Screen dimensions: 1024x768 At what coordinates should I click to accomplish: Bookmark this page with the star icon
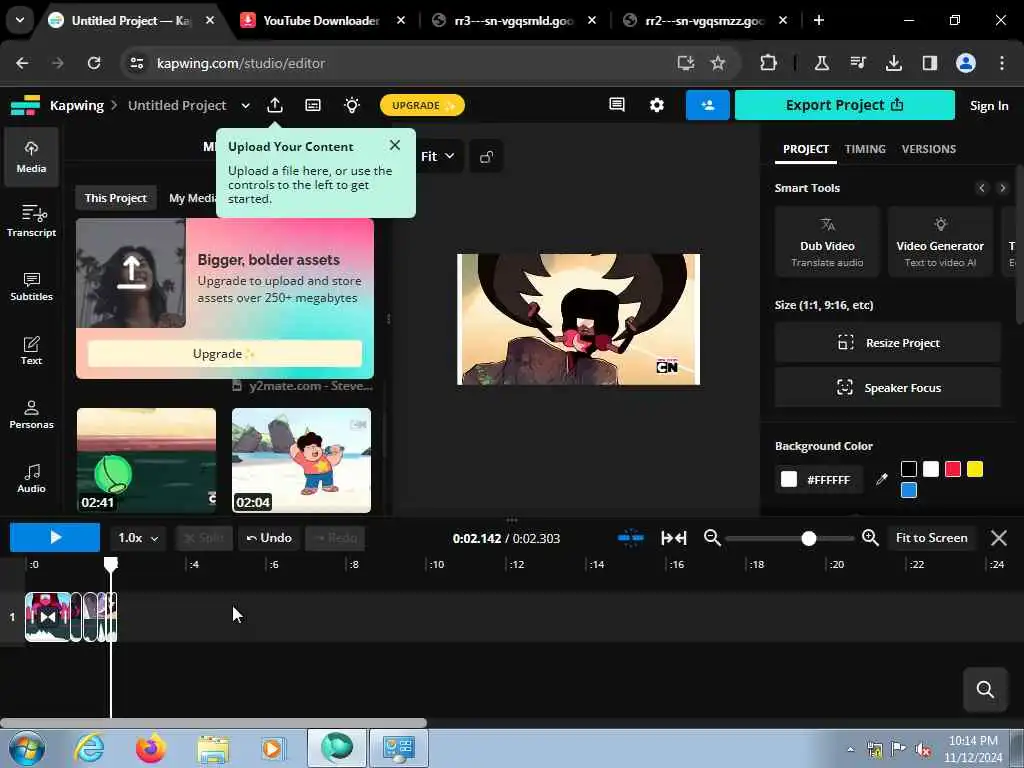click(x=718, y=63)
